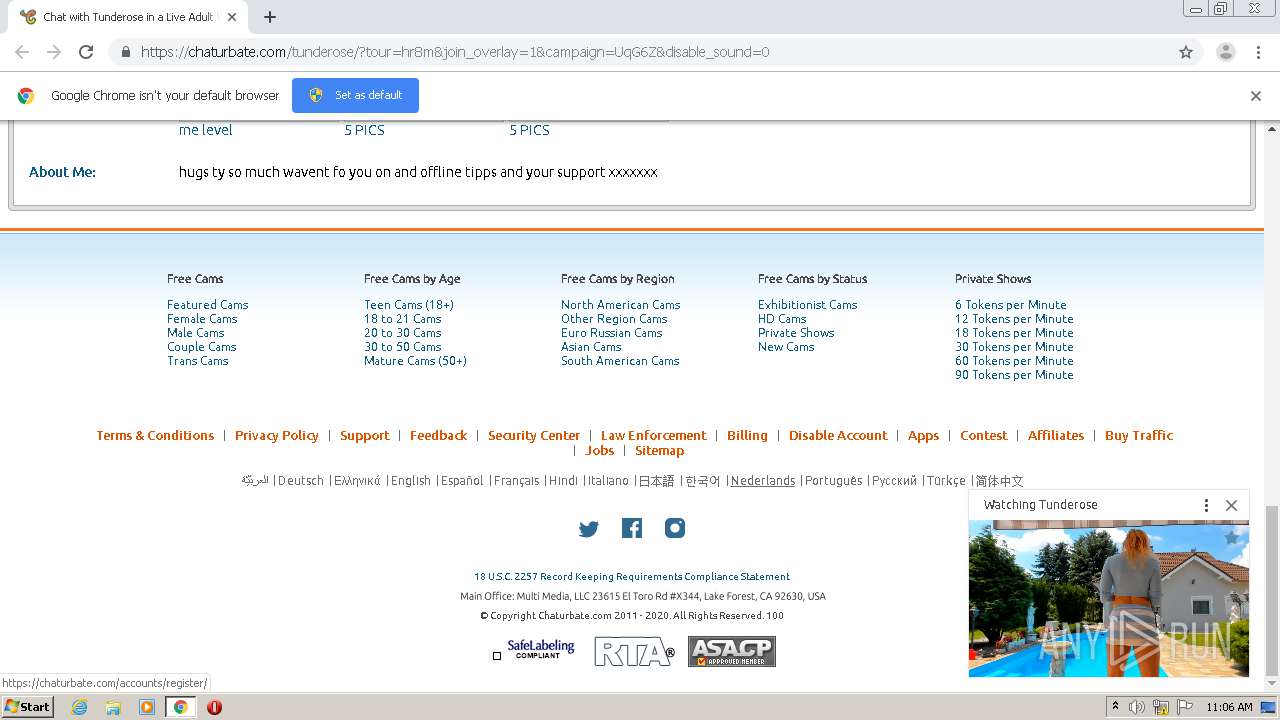This screenshot has width=1280, height=720.
Task: Open the system tray volume icon
Action: pos(1137,707)
